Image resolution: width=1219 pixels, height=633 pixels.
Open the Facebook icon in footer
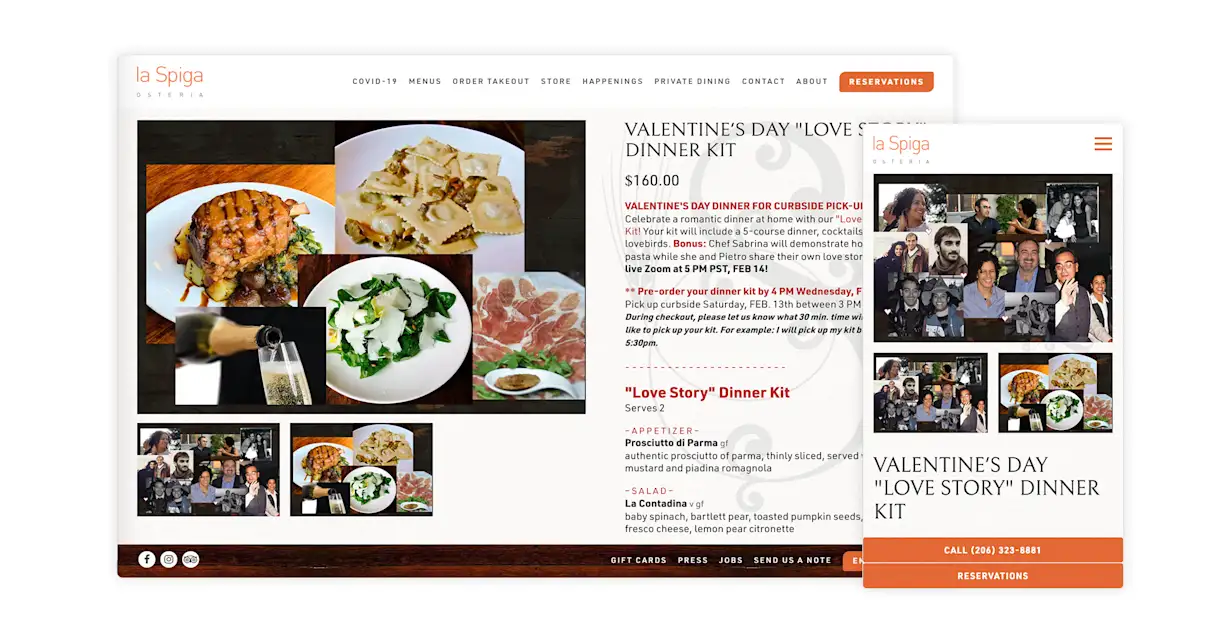point(147,559)
